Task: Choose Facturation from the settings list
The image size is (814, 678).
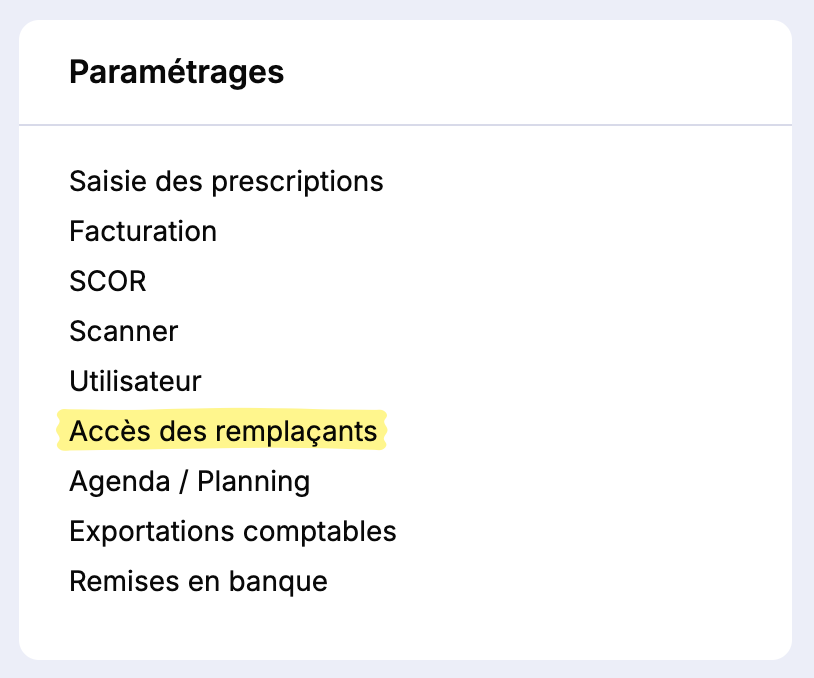Action: pyautogui.click(x=143, y=231)
